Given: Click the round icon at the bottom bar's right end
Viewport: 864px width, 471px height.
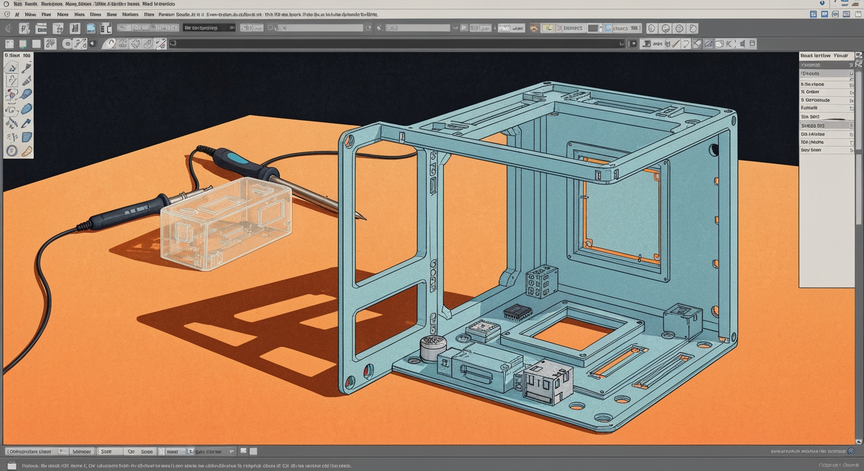Looking at the screenshot, I should (851, 451).
